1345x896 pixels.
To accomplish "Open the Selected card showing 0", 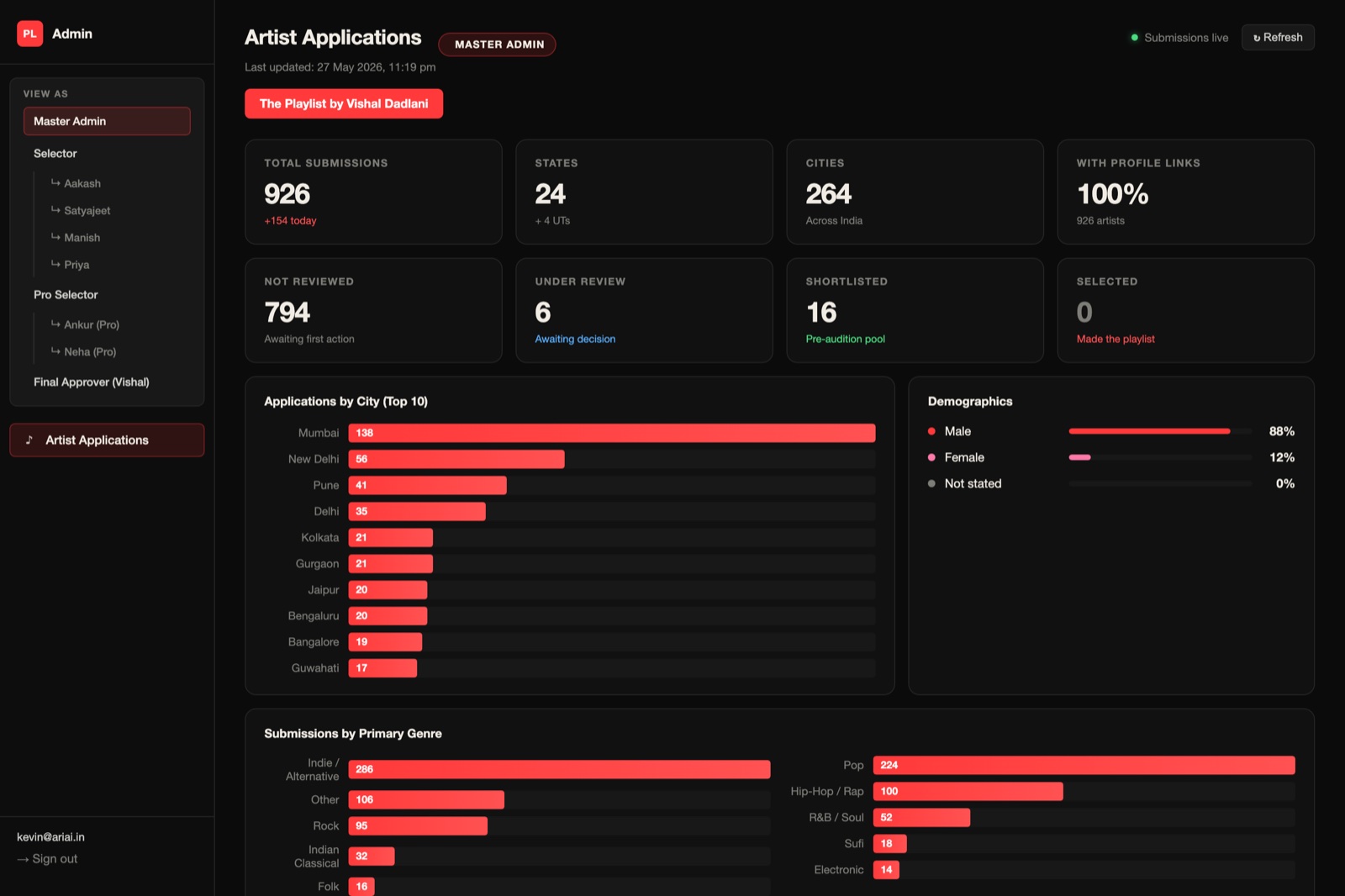I will [x=1185, y=310].
